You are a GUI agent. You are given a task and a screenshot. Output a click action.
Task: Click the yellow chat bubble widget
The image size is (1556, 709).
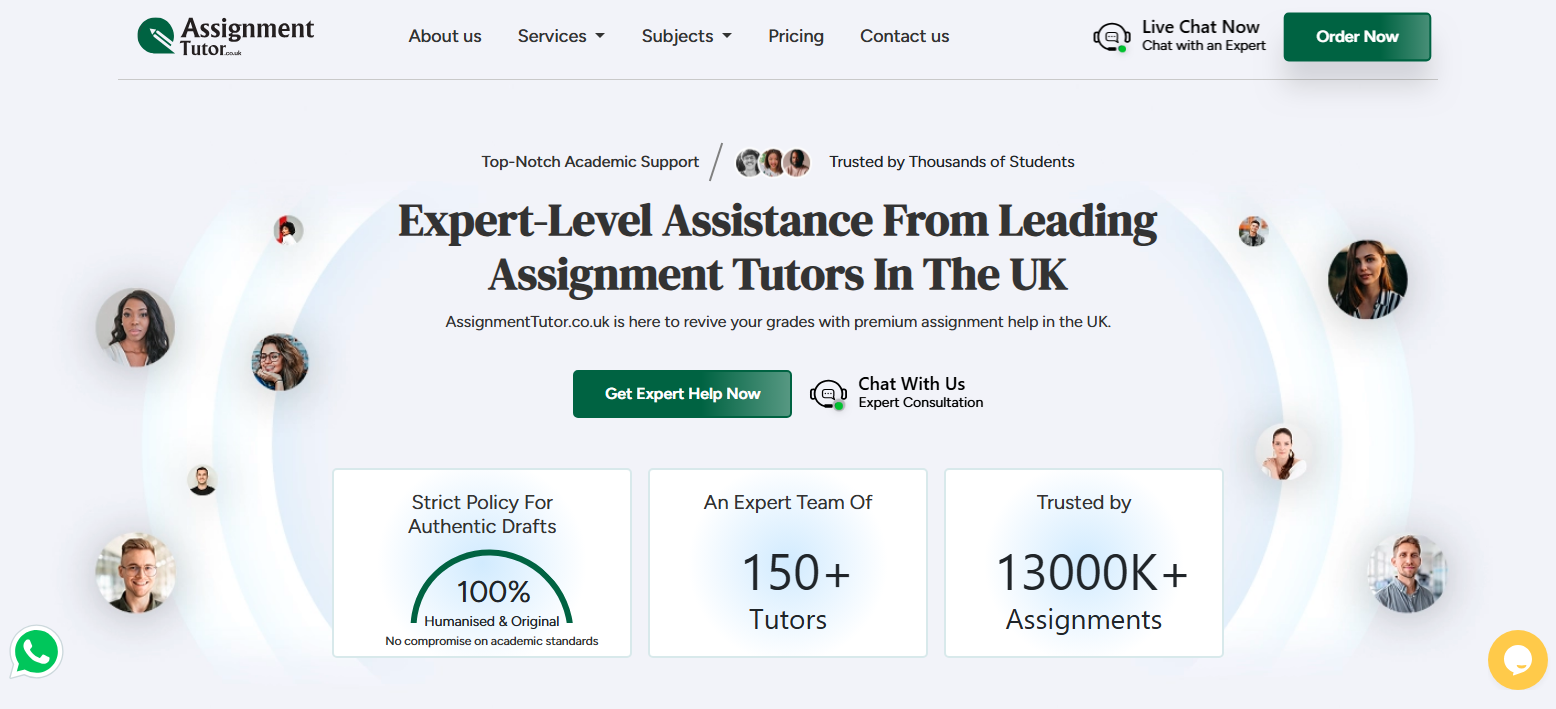click(1517, 660)
